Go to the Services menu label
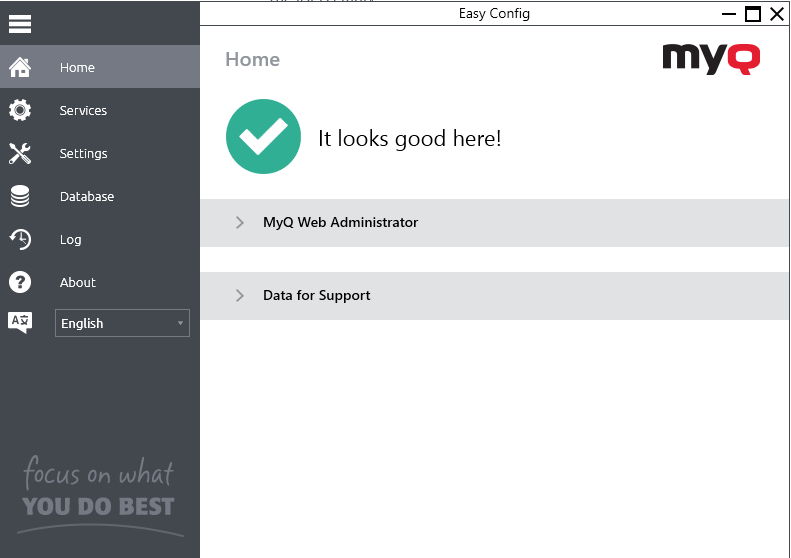The image size is (791, 558). coord(83,111)
